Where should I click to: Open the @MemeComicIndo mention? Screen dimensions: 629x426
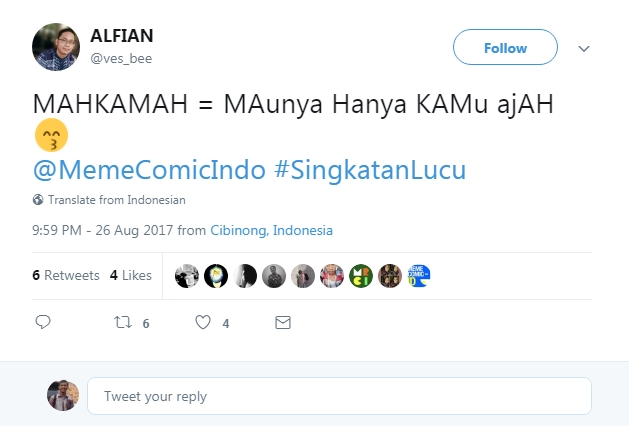148,170
